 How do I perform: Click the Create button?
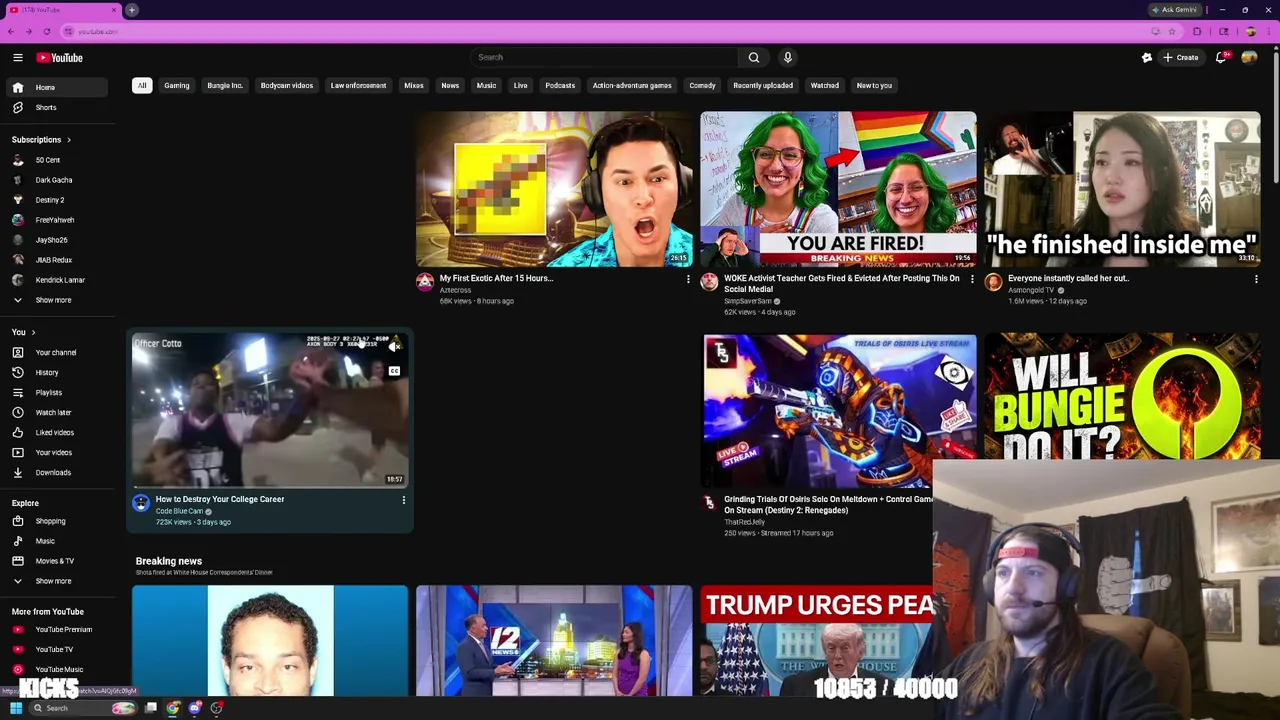coord(1181,57)
